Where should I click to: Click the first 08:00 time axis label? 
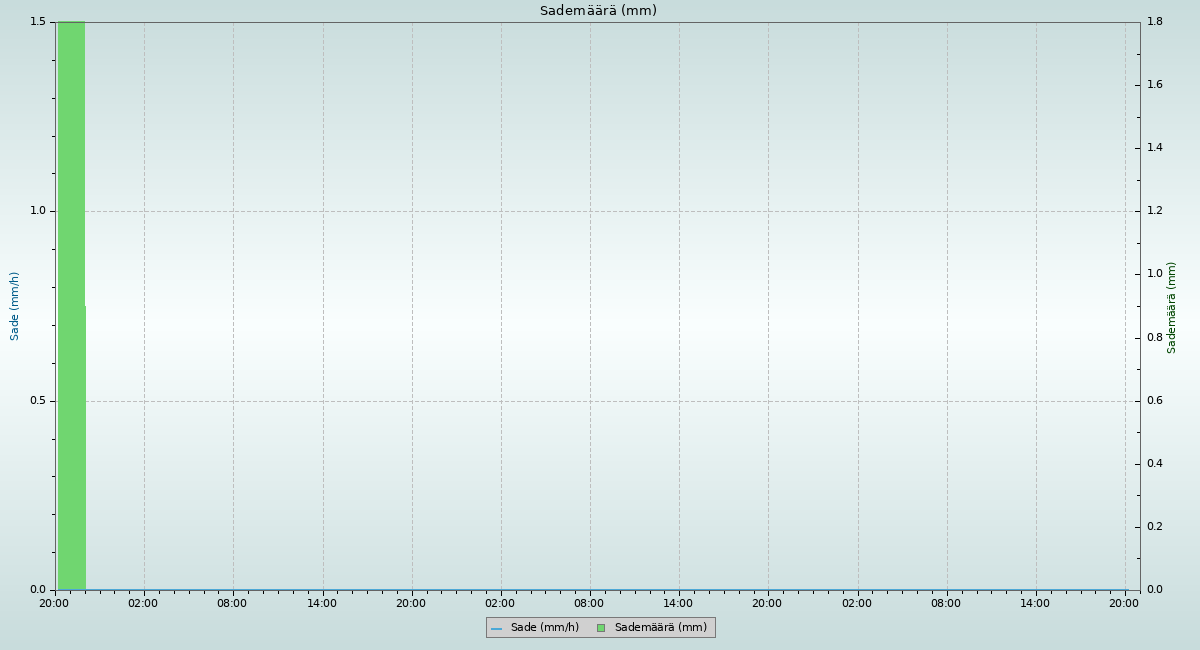click(232, 603)
